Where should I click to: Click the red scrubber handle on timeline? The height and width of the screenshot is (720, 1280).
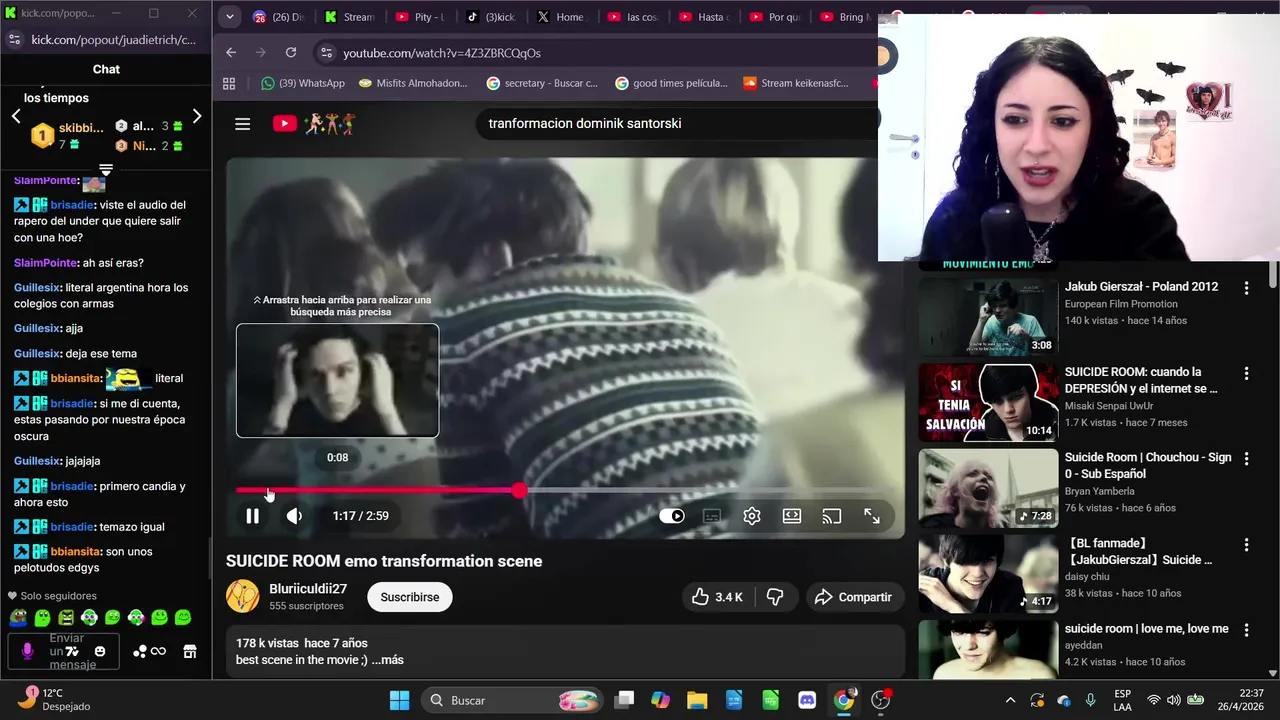pyautogui.click(x=519, y=490)
